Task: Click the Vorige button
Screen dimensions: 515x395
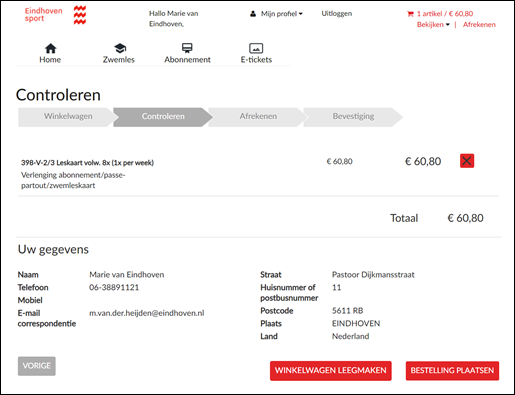Action: tap(37, 366)
